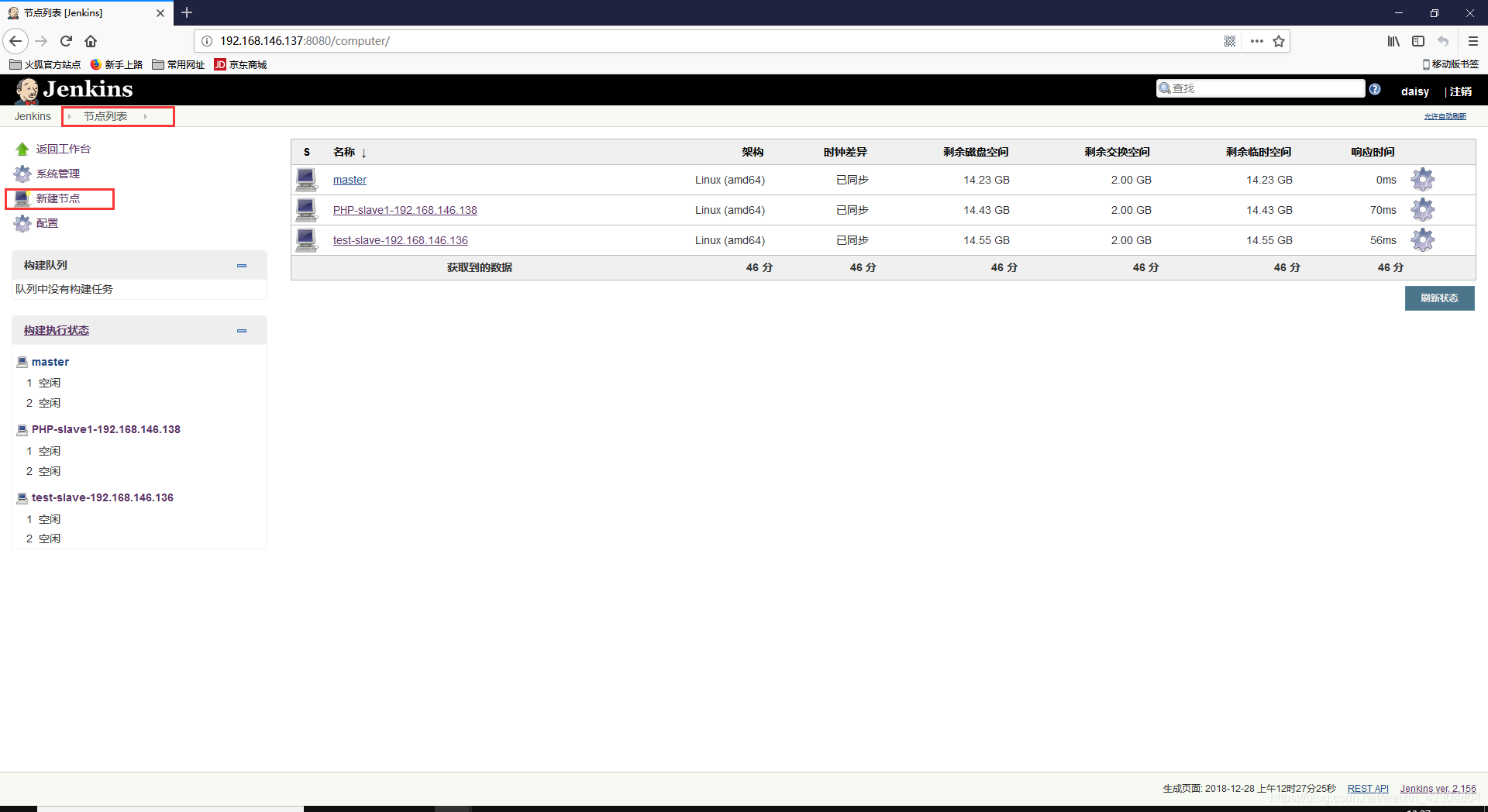Log out via 注销

pyautogui.click(x=1460, y=91)
